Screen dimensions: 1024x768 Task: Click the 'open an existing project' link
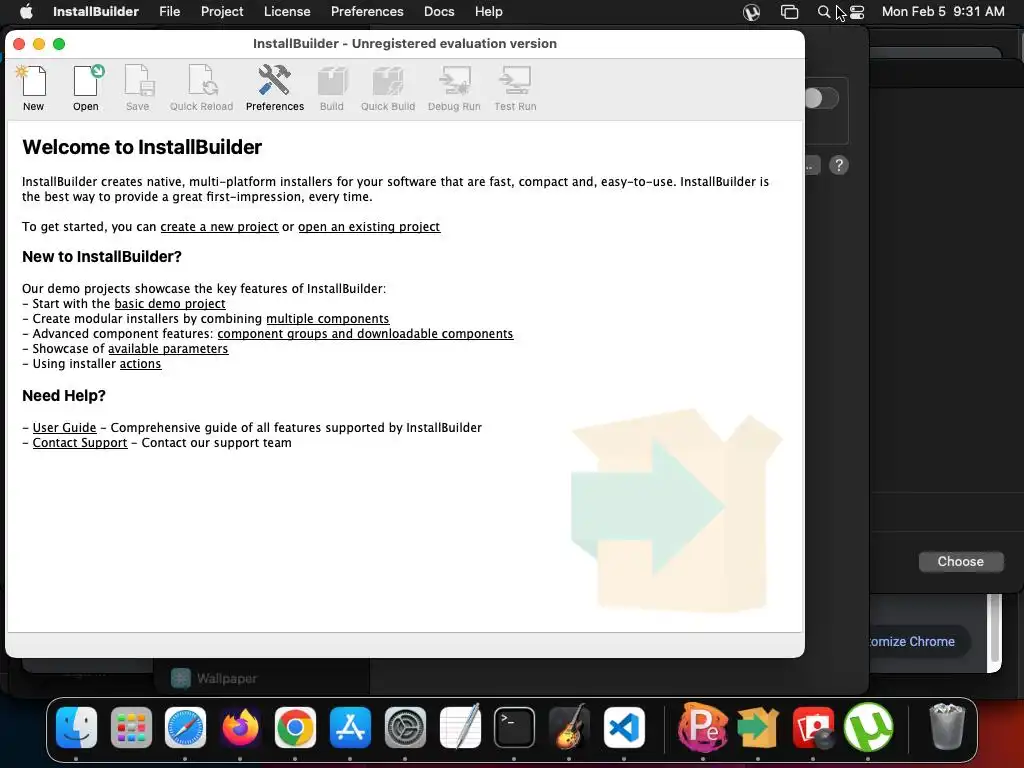coord(369,227)
